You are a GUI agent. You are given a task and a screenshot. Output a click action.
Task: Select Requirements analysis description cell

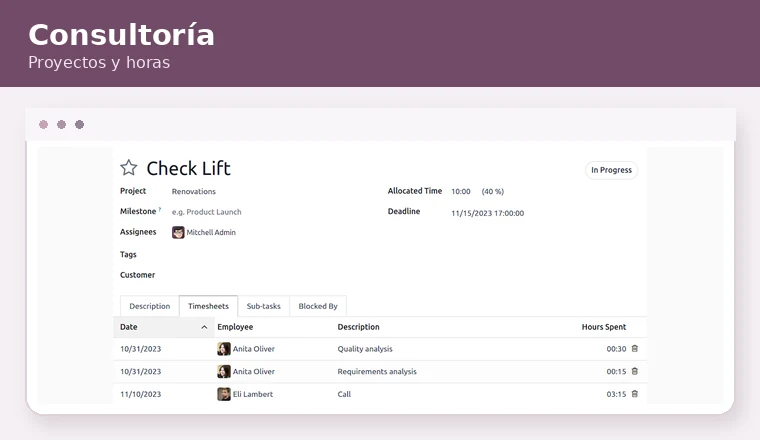coord(377,372)
